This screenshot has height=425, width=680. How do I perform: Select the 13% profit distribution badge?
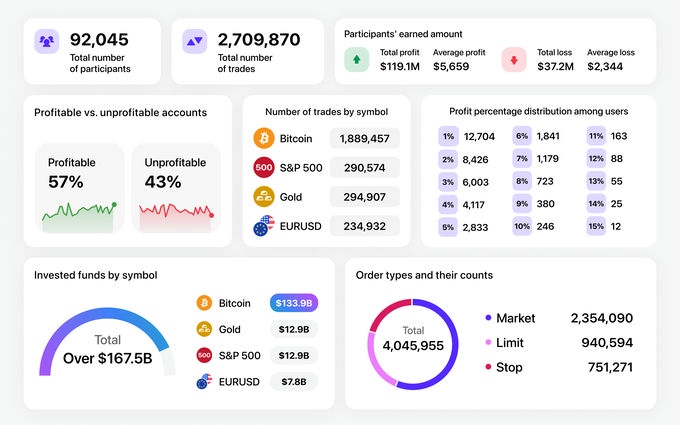click(x=596, y=181)
